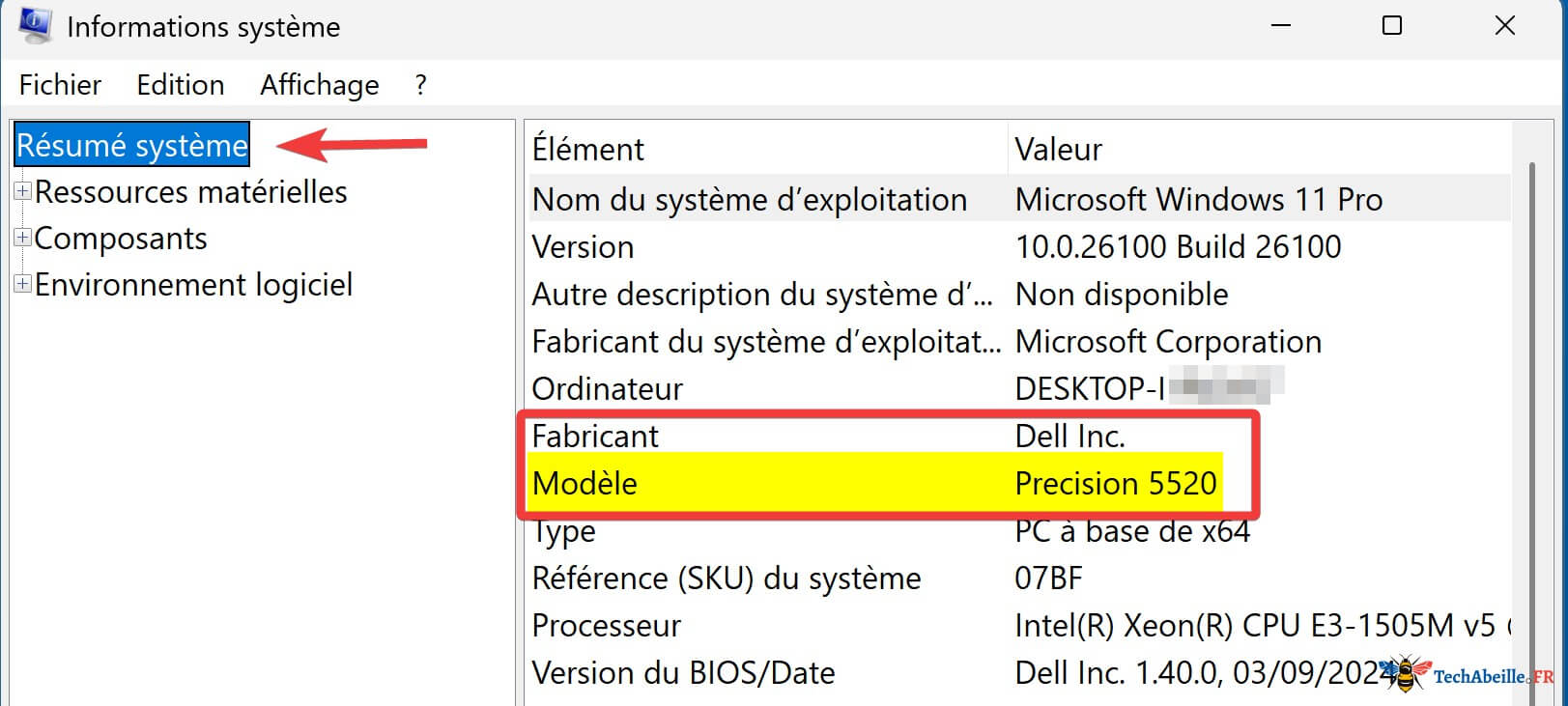Expand the Composants plus box
The height and width of the screenshot is (706, 1568).
click(x=22, y=238)
